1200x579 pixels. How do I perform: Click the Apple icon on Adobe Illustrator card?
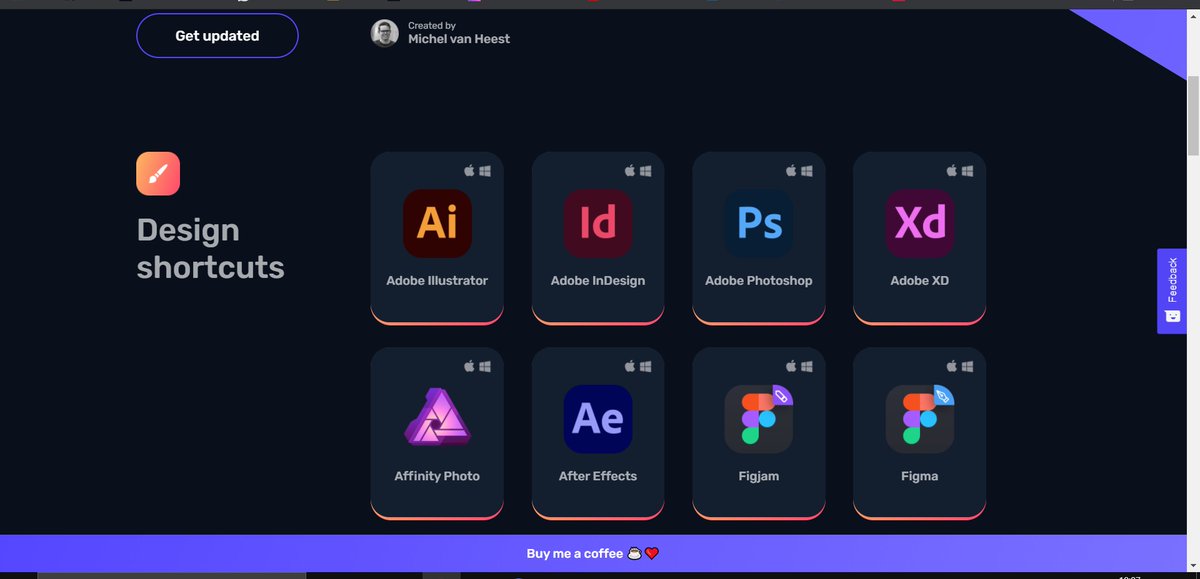[x=469, y=171]
